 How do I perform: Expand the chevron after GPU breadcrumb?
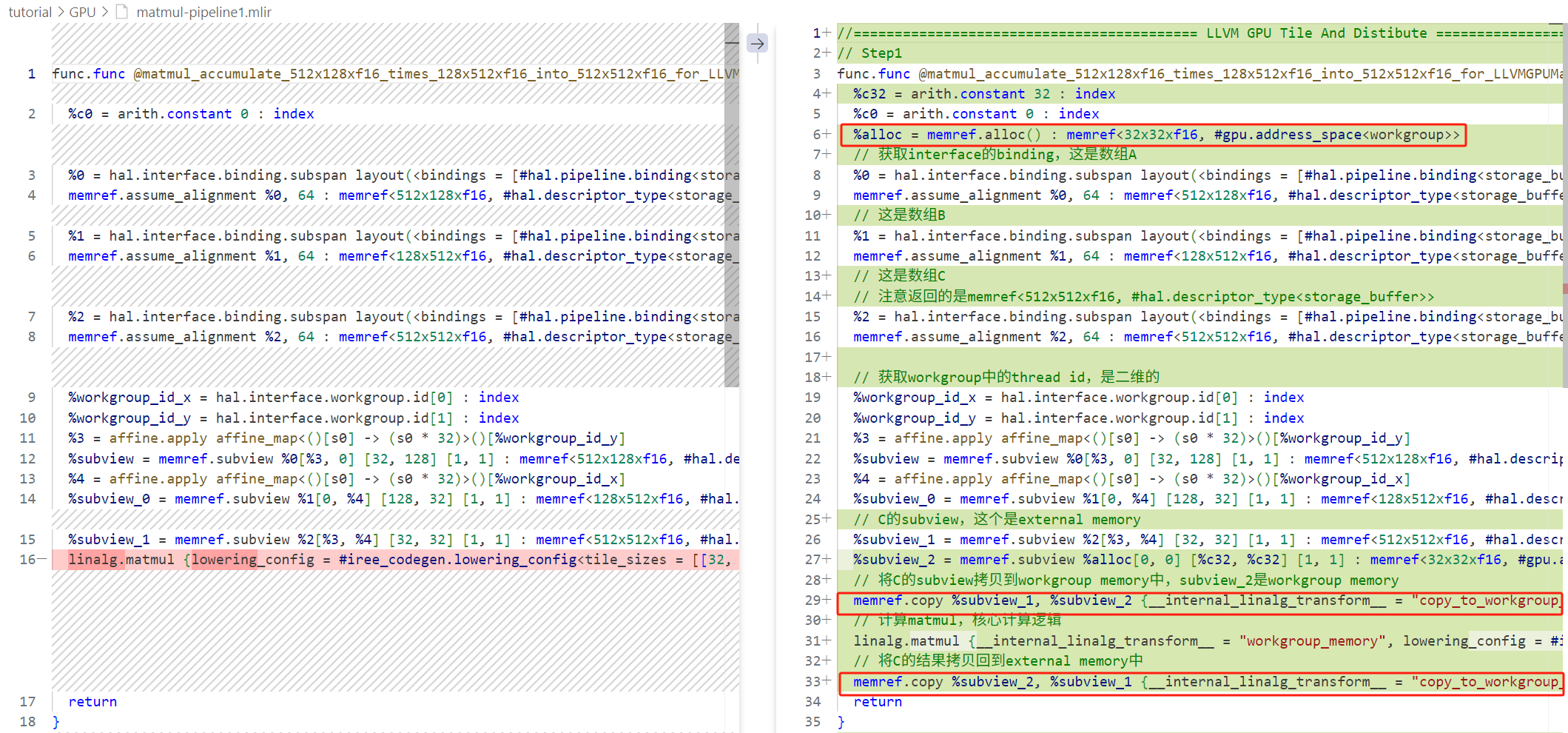click(105, 12)
